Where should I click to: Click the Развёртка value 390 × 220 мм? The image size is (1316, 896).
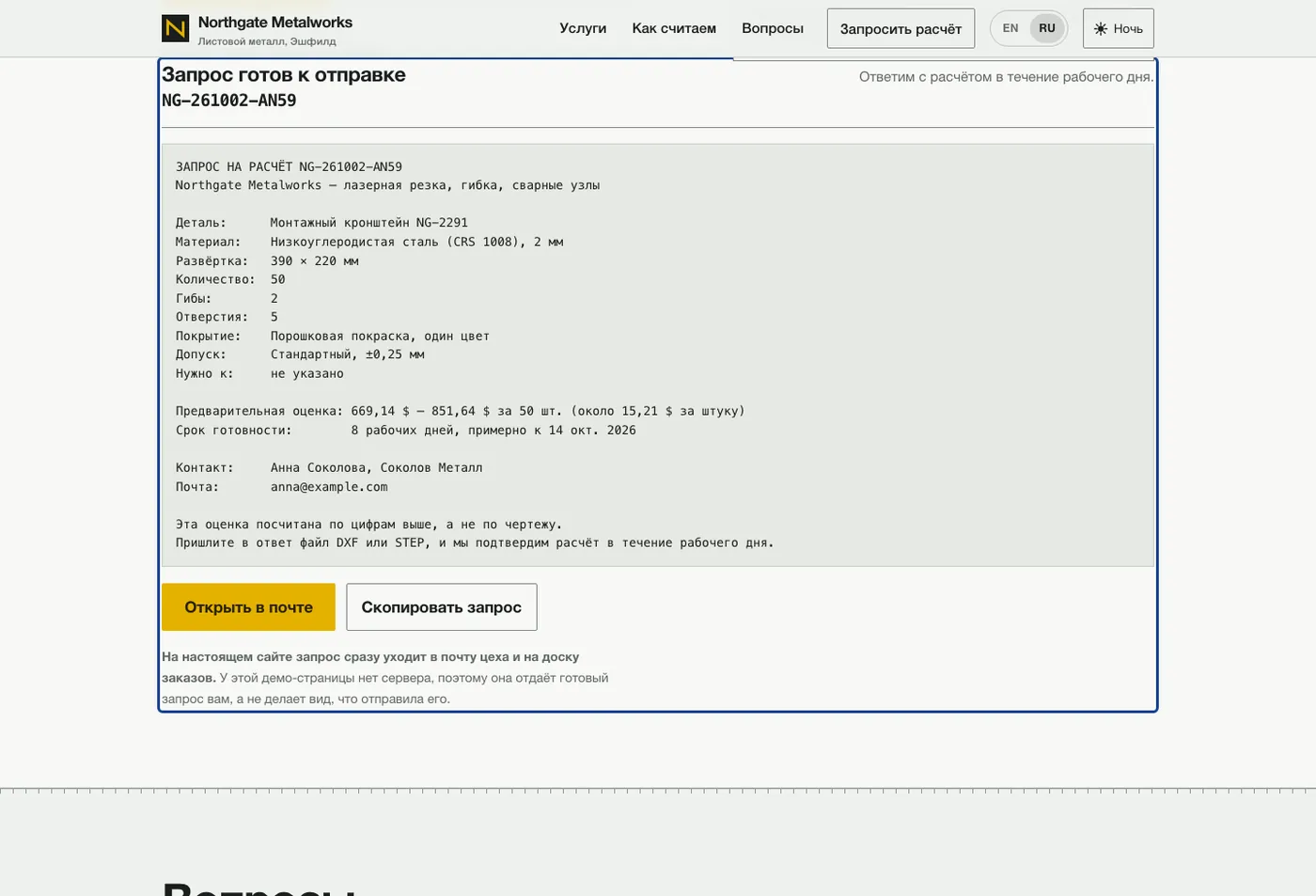tap(315, 260)
